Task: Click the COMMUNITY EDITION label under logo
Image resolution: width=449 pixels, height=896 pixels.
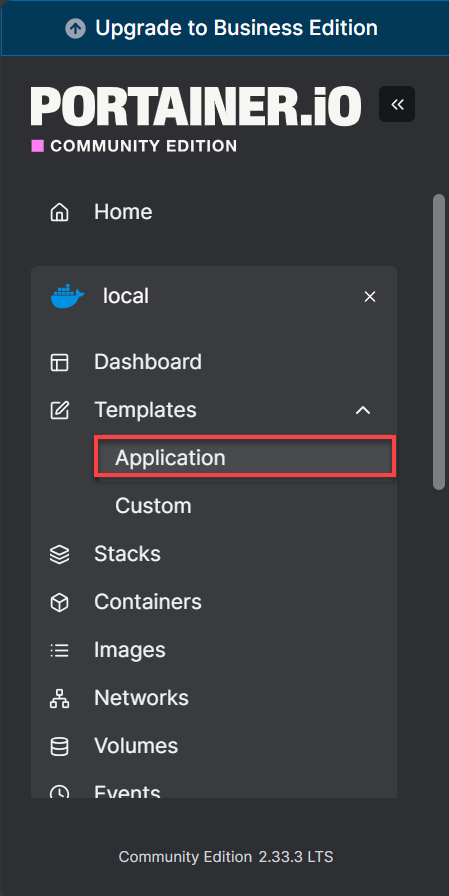Action: point(143,146)
